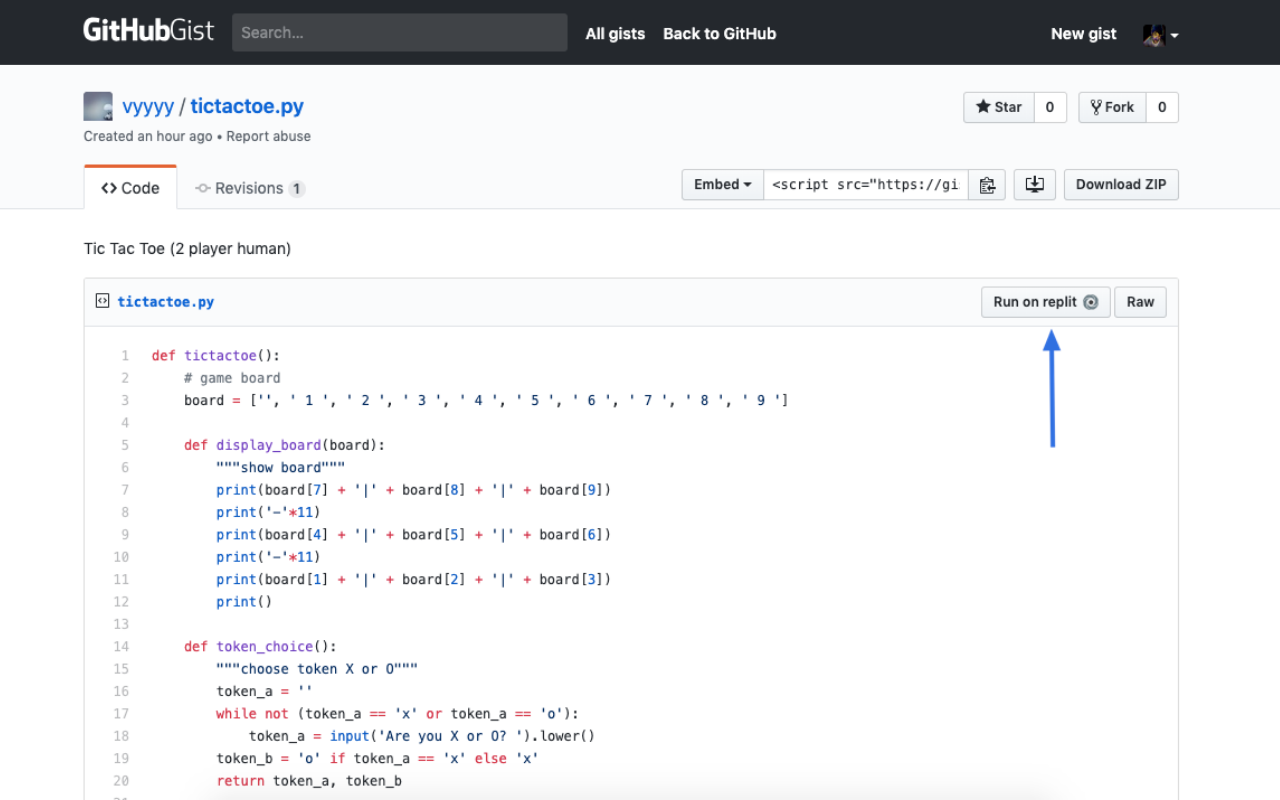The width and height of the screenshot is (1280, 800).
Task: Open the Raw view of tictactoe.py
Action: [x=1140, y=301]
